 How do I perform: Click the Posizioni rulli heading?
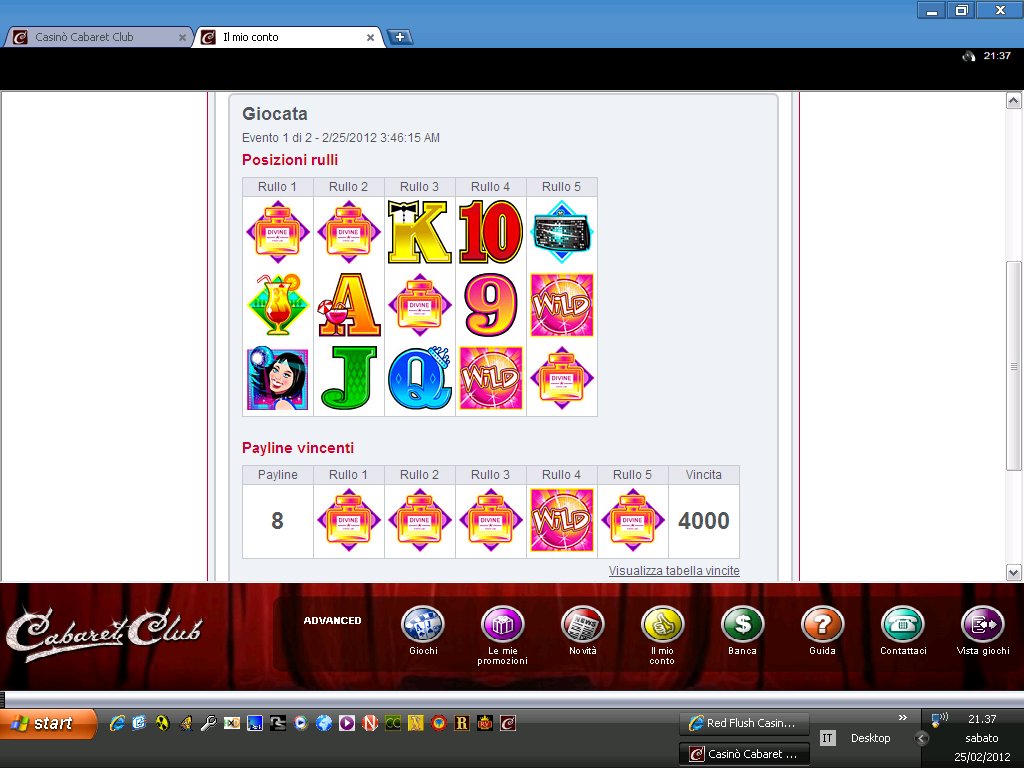(x=290, y=160)
